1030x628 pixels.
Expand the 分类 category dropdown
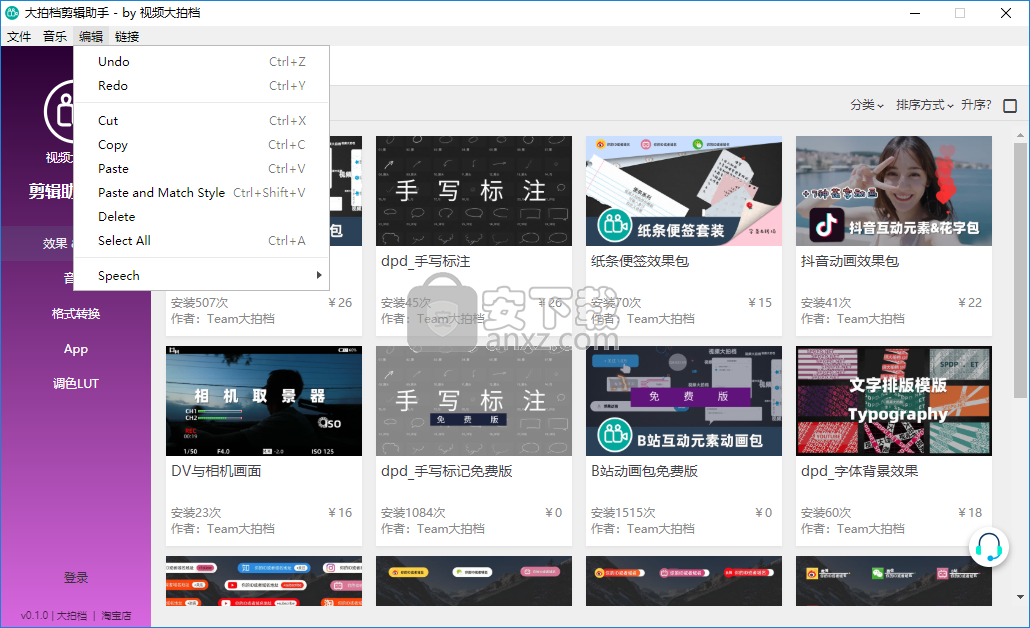(x=866, y=105)
